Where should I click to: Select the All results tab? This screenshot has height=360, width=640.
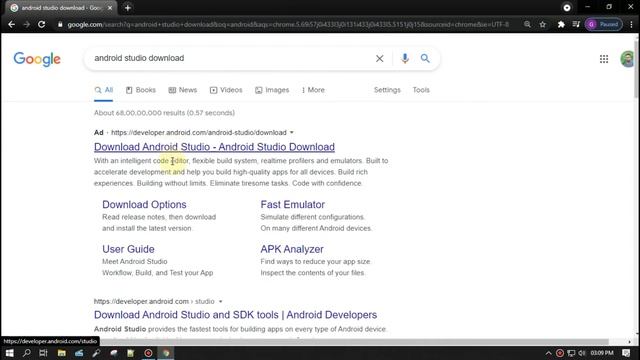tap(104, 90)
